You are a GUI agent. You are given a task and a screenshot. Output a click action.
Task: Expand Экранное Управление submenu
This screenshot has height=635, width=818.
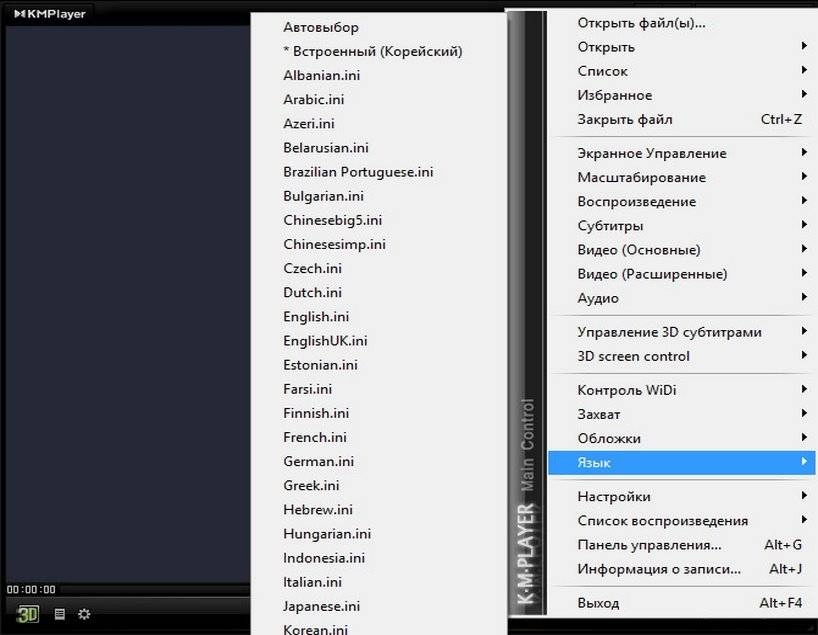point(681,153)
